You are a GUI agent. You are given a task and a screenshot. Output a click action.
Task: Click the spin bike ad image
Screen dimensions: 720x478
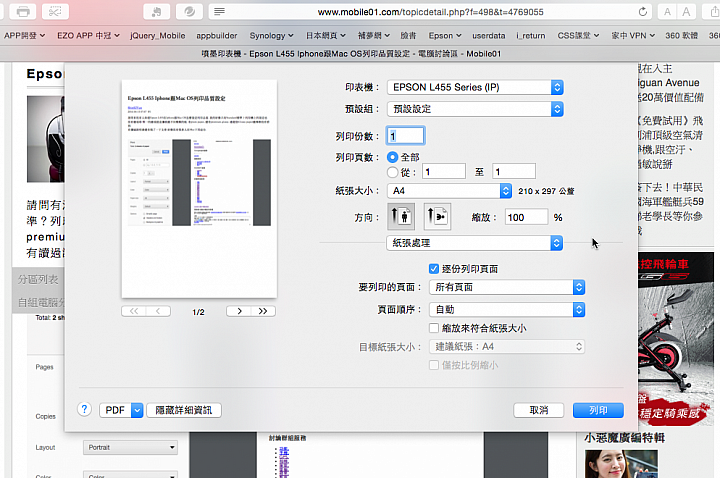pyautogui.click(x=676, y=339)
